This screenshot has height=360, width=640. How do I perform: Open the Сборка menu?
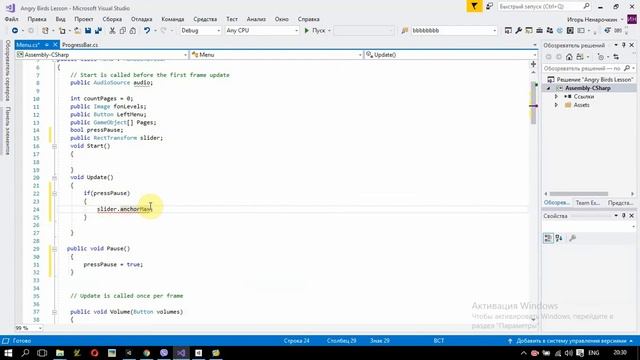pos(112,19)
